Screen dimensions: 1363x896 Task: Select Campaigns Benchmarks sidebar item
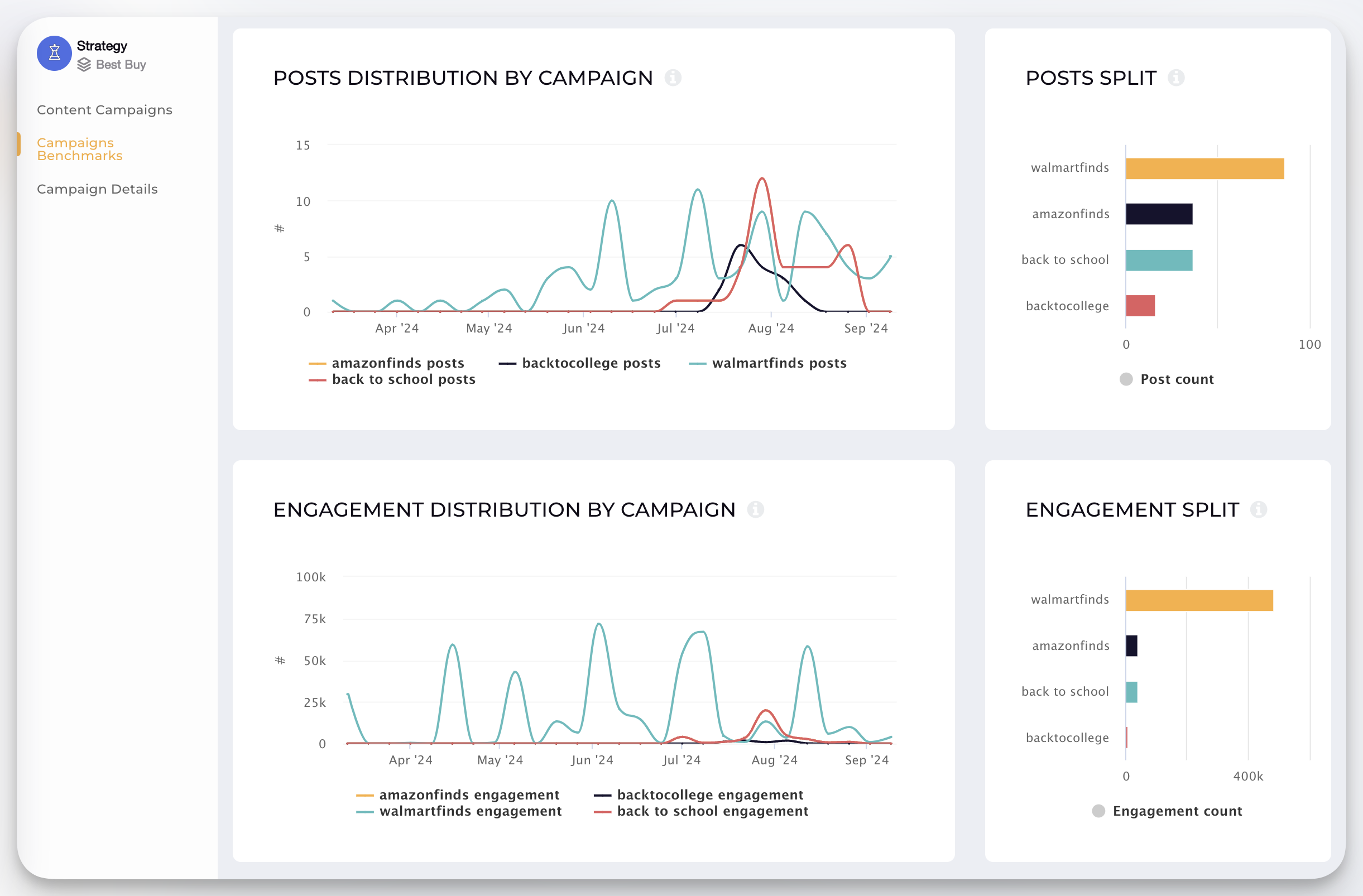80,149
